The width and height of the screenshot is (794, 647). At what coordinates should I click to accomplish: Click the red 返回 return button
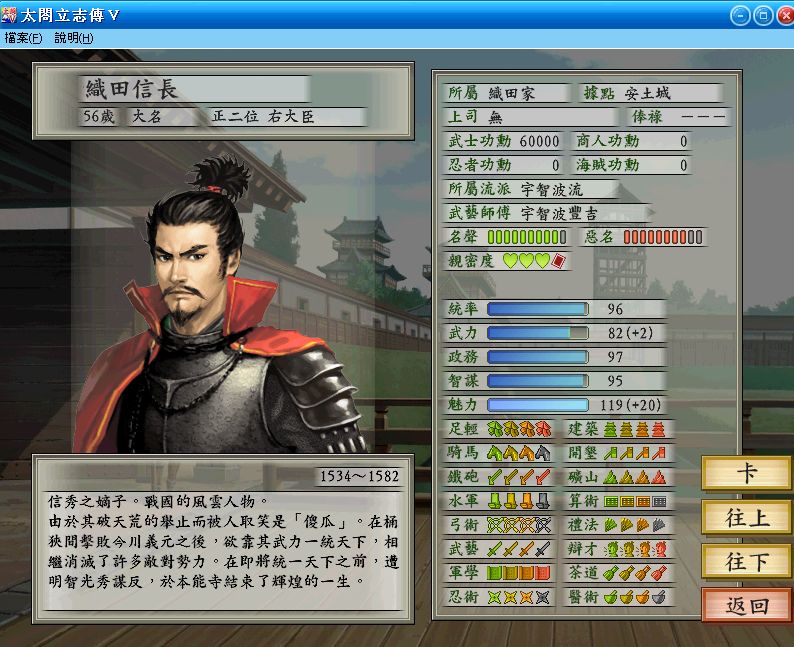click(746, 605)
